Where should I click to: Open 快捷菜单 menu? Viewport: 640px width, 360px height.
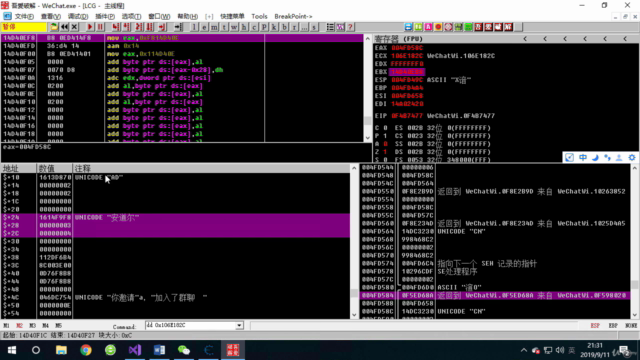point(232,16)
